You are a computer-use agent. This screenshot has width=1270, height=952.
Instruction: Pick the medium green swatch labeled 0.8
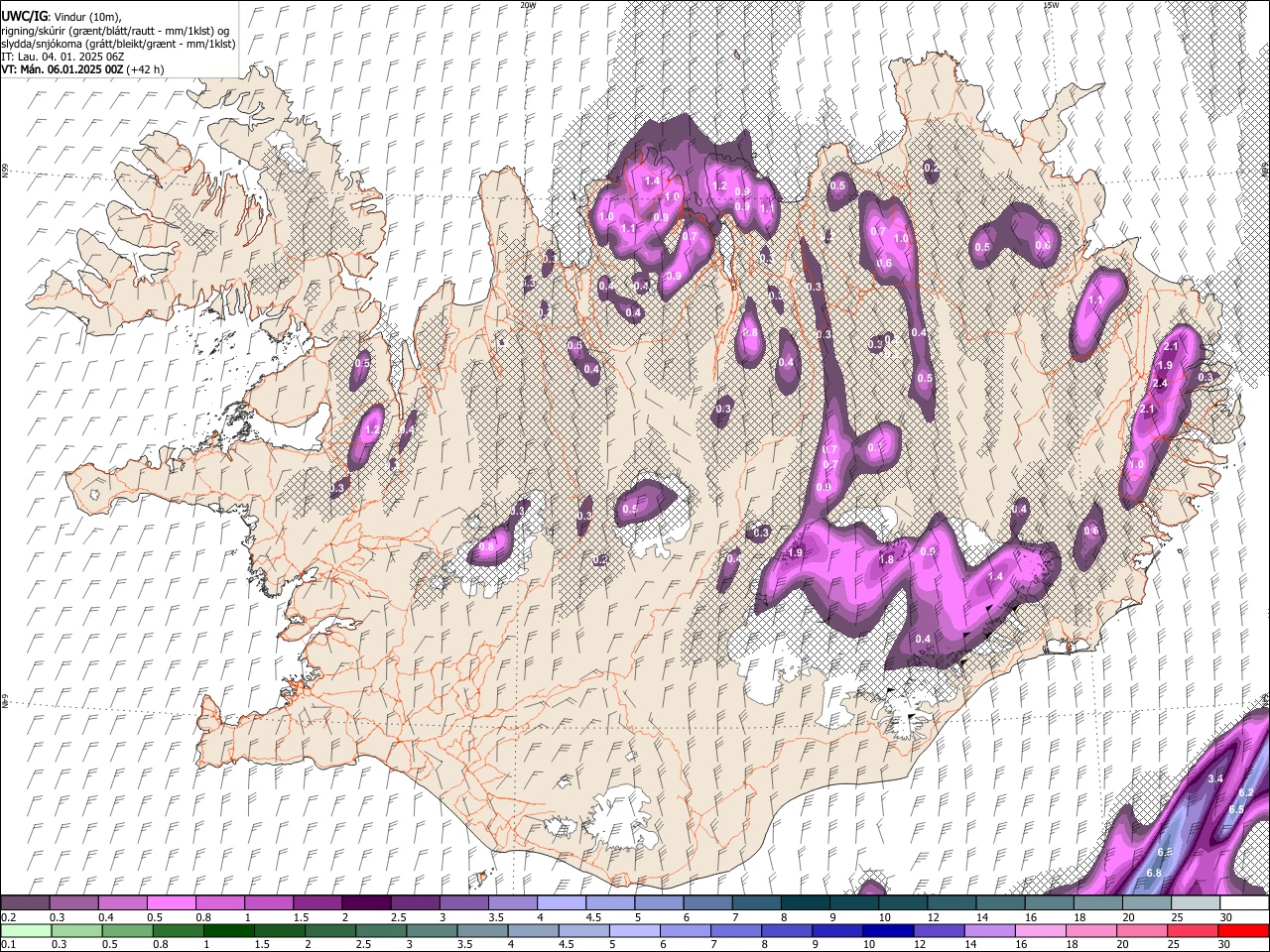pyautogui.click(x=178, y=930)
